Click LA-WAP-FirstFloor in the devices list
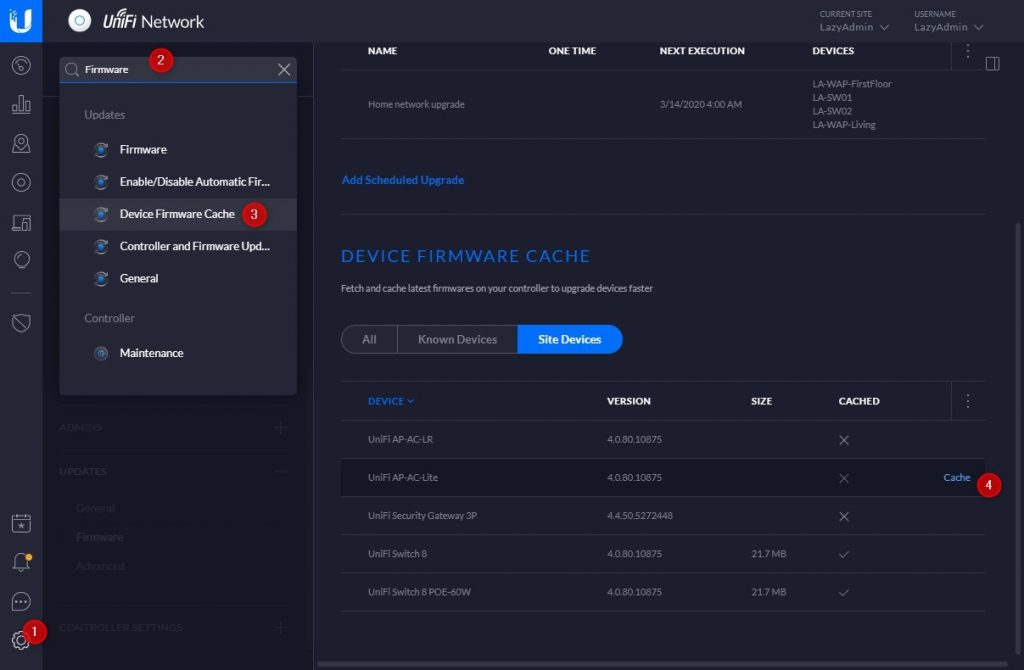Viewport: 1024px width, 670px height. [x=852, y=84]
